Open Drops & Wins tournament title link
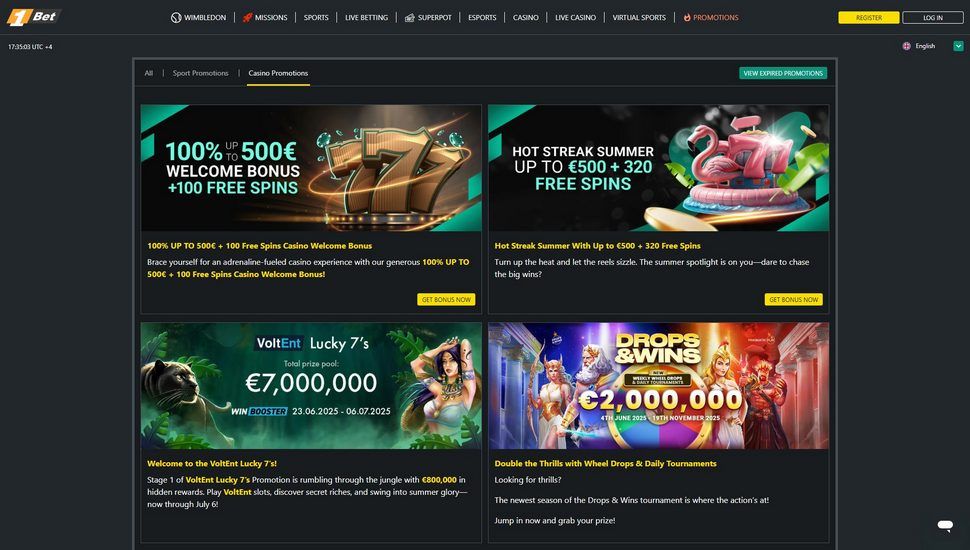 click(605, 463)
